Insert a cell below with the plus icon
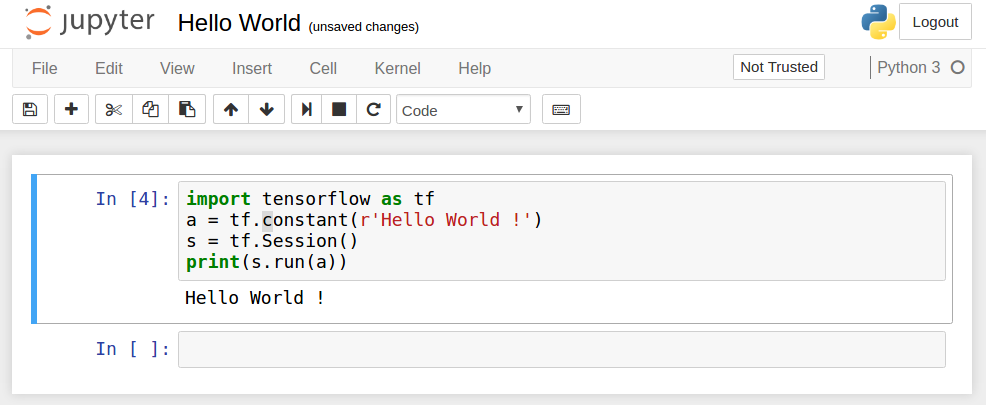 tap(72, 109)
